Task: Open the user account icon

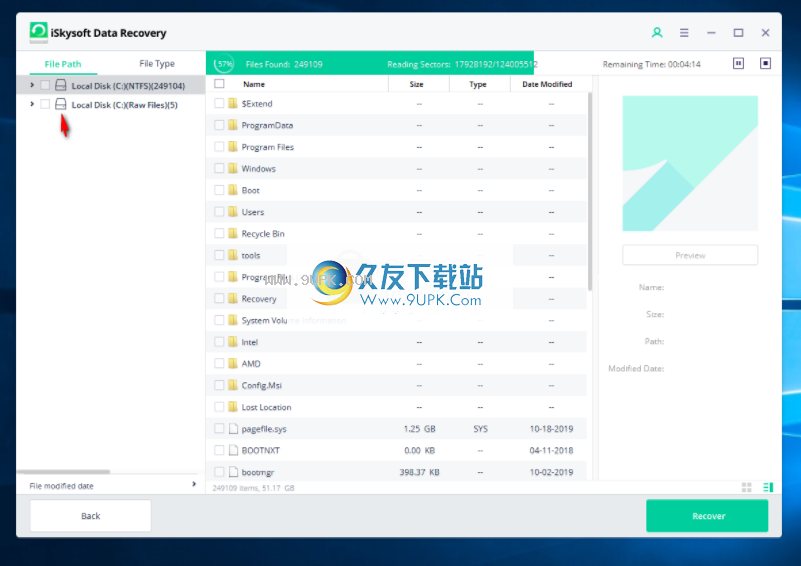Action: coord(657,33)
